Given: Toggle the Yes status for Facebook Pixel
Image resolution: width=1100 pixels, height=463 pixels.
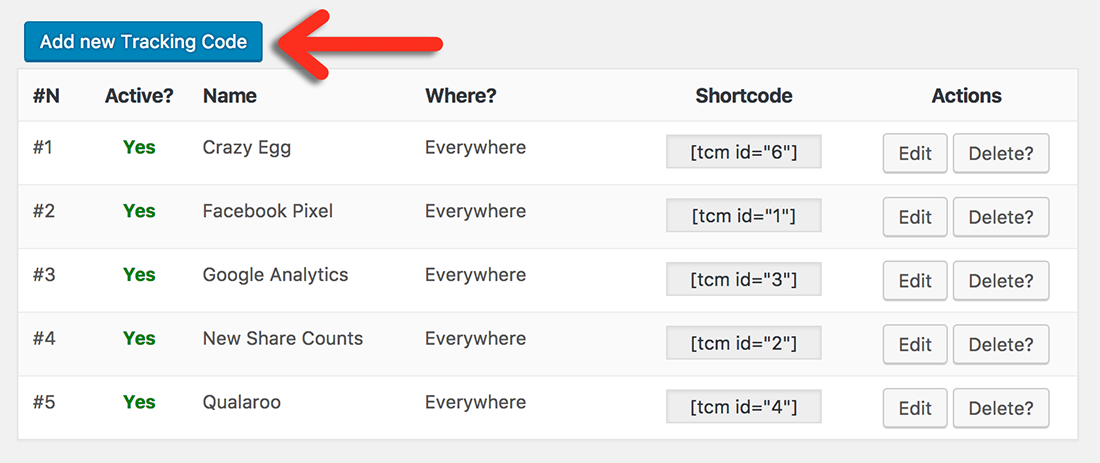Looking at the screenshot, I should (139, 212).
